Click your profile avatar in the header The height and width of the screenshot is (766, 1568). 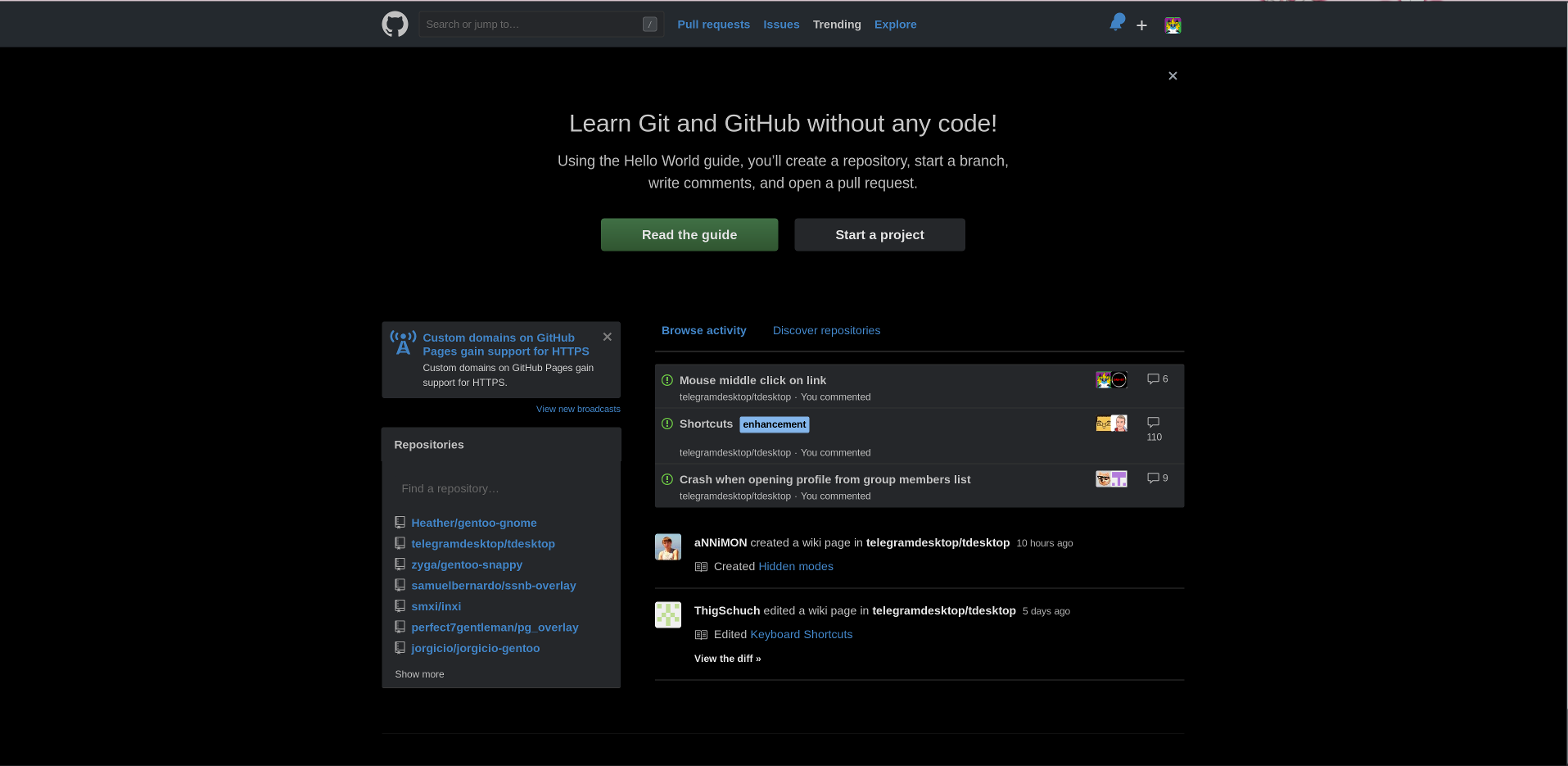[1173, 25]
